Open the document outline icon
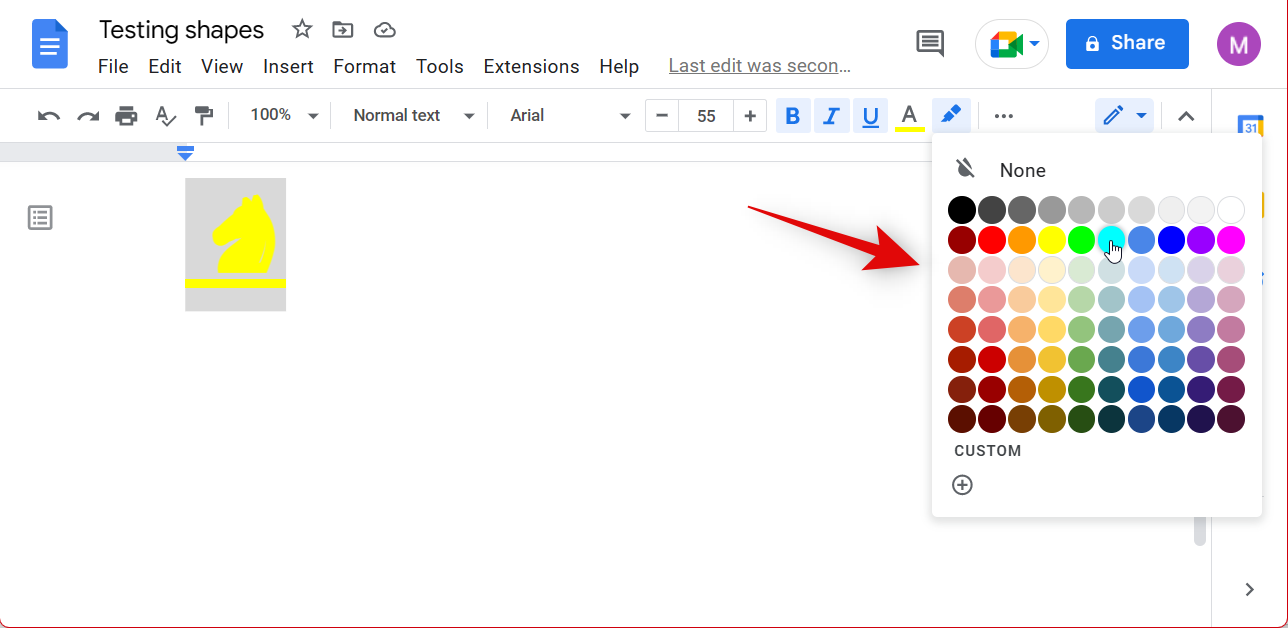The height and width of the screenshot is (628, 1288). tap(40, 218)
